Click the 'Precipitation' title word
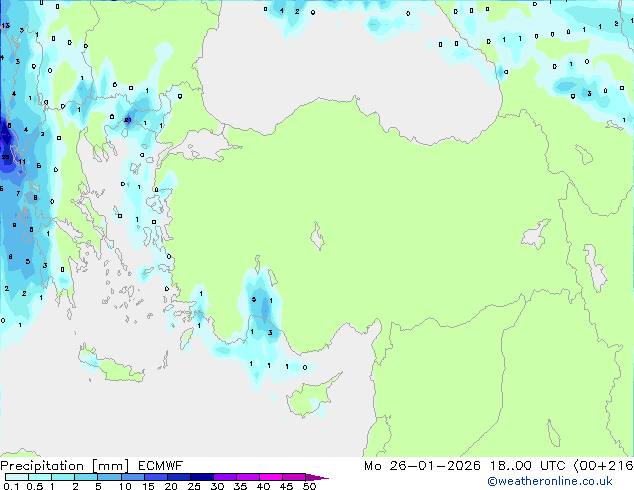This screenshot has height=490, width=634. click(42, 466)
